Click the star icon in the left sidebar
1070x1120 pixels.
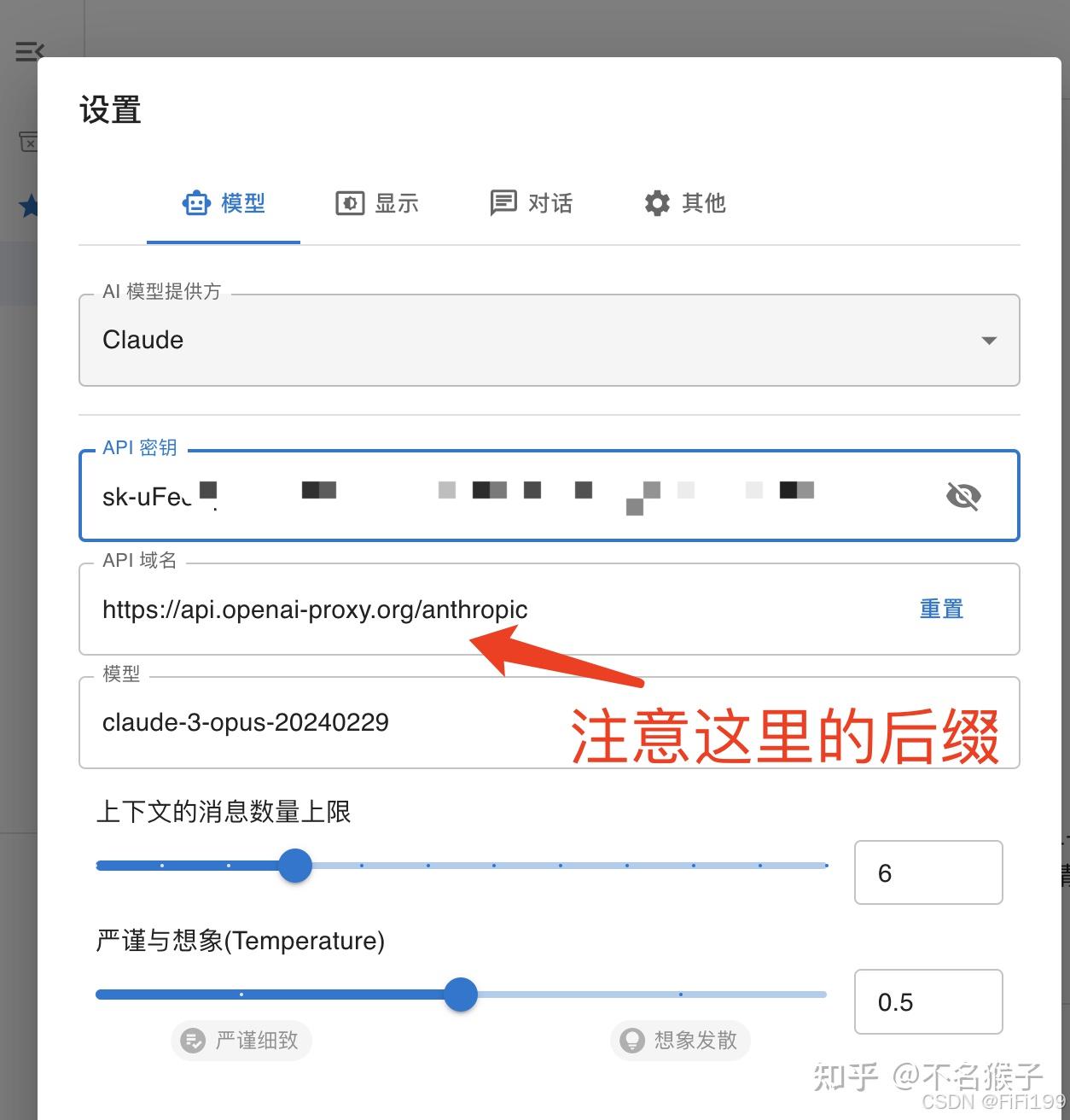click(x=28, y=206)
